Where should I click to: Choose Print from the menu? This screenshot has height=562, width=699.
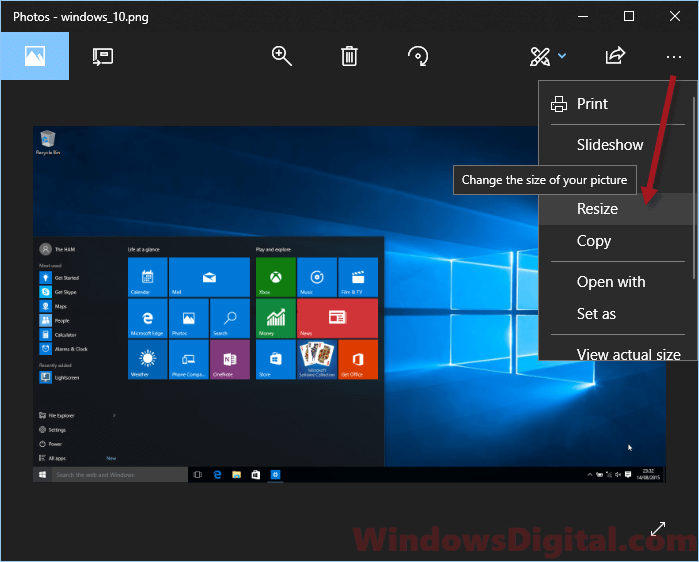[x=616, y=104]
